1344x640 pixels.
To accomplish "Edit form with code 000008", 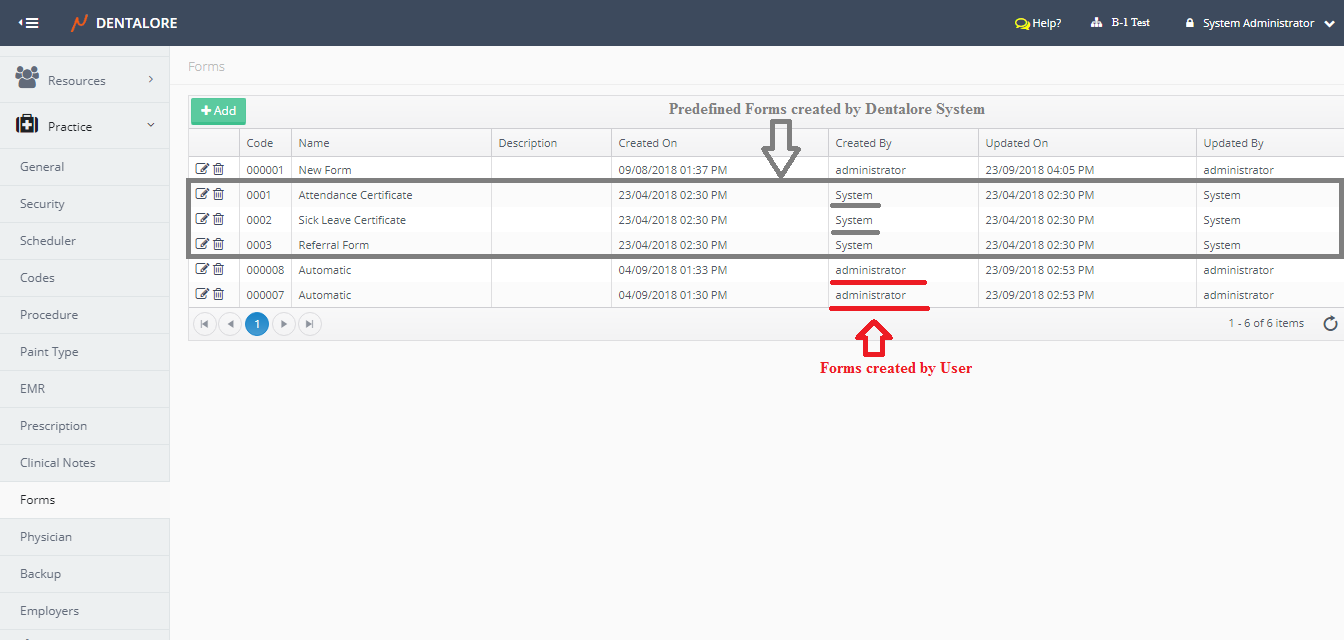I will click(202, 269).
